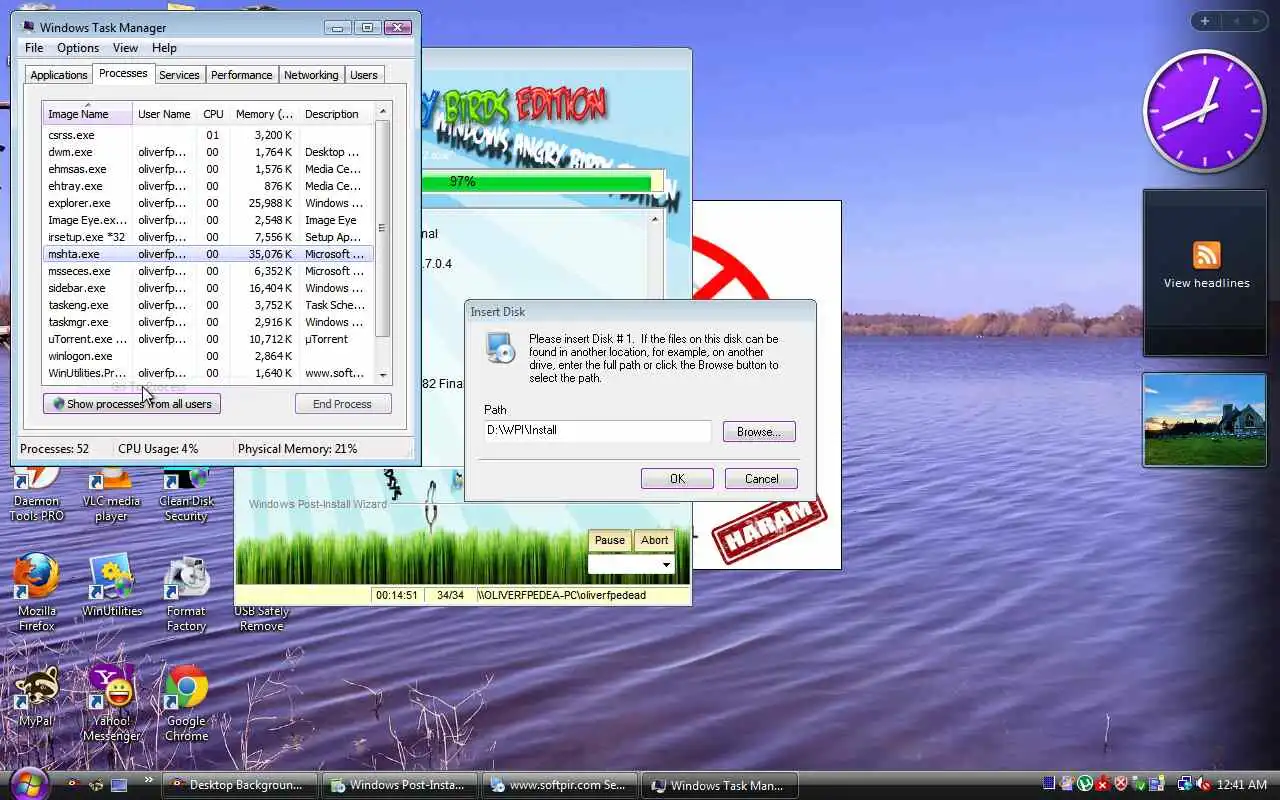The height and width of the screenshot is (800, 1280).
Task: Click the Path input field D:\WPI\Install
Action: [x=597, y=430]
